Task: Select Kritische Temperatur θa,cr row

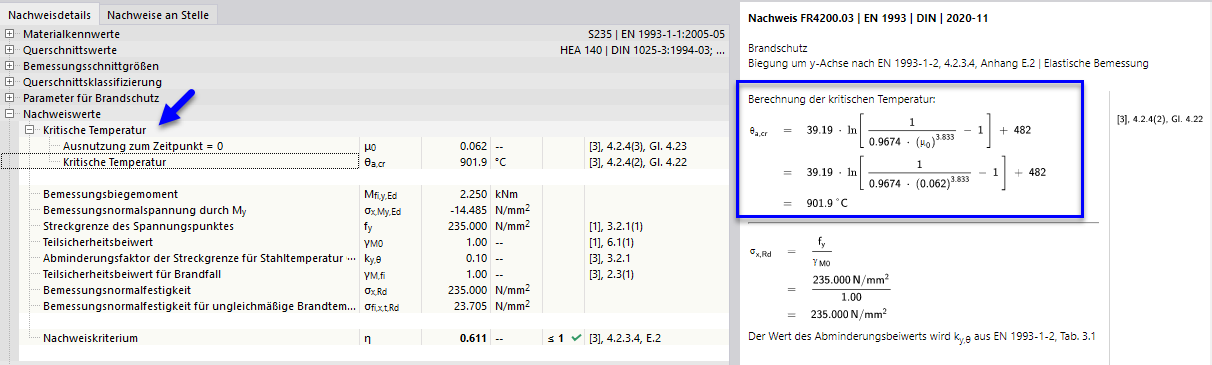Action: coord(367,162)
